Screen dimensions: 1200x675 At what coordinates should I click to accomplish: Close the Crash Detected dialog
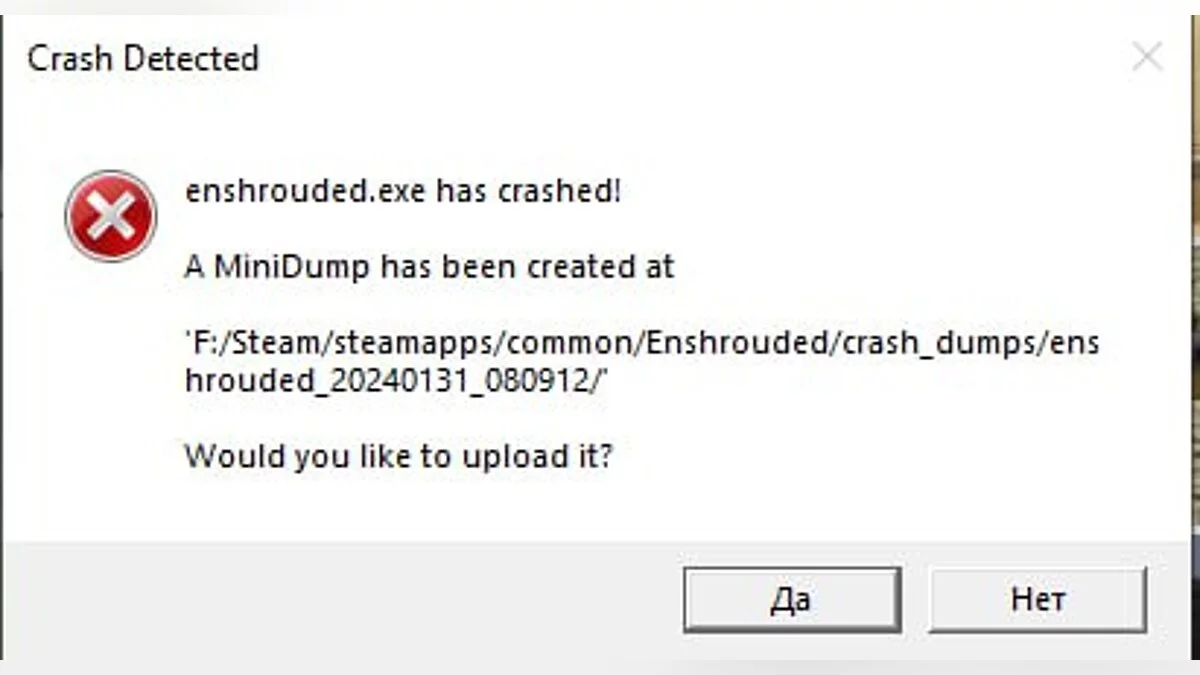click(1147, 57)
